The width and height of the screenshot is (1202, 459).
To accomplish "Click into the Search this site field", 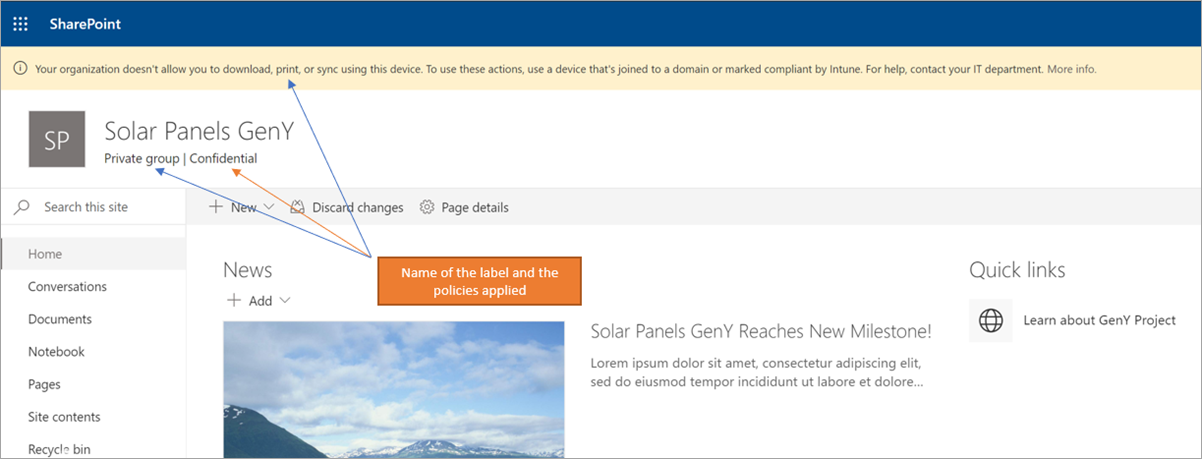I will (100, 207).
